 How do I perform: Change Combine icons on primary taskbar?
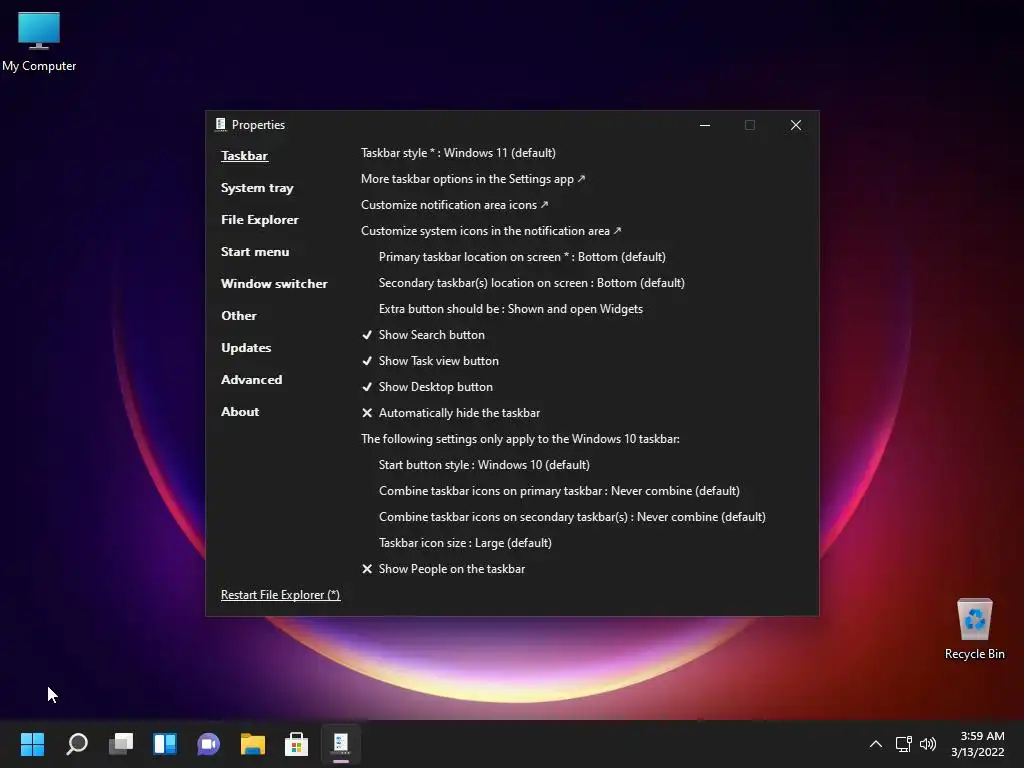[x=559, y=491]
